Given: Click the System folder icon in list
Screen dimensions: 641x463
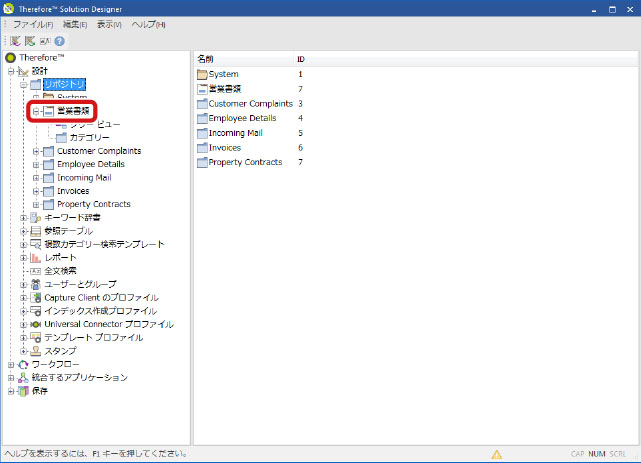Looking at the screenshot, I should [202, 74].
